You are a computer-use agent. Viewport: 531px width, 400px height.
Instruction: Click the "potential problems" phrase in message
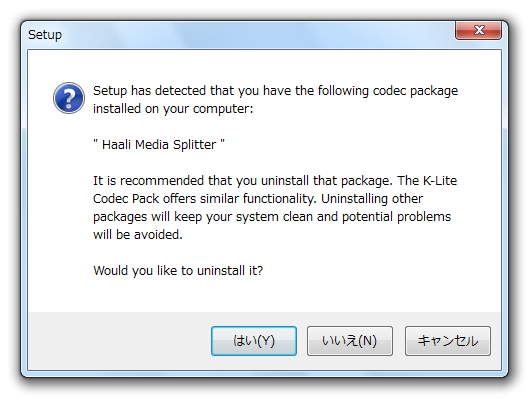[x=397, y=217]
